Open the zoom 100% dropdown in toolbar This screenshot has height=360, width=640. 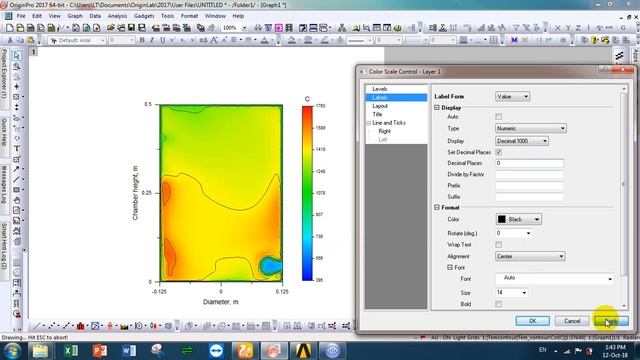244,28
